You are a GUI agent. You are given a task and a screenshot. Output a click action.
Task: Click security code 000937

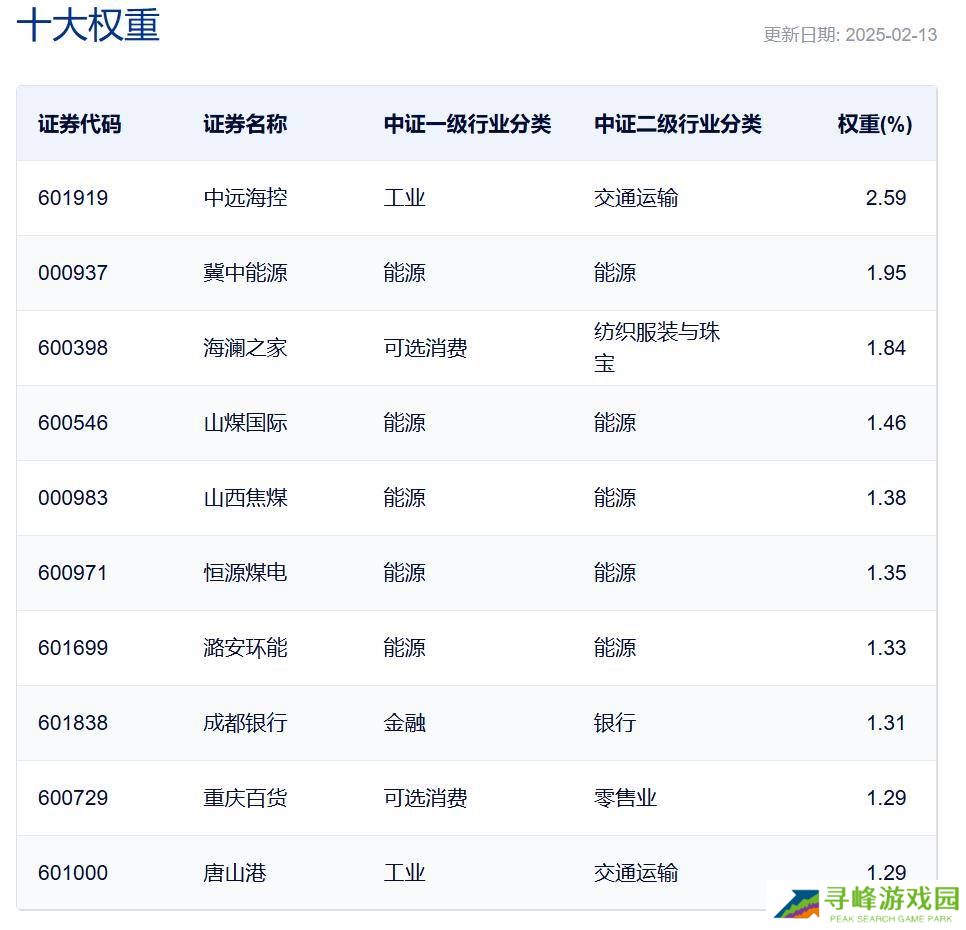coord(73,273)
